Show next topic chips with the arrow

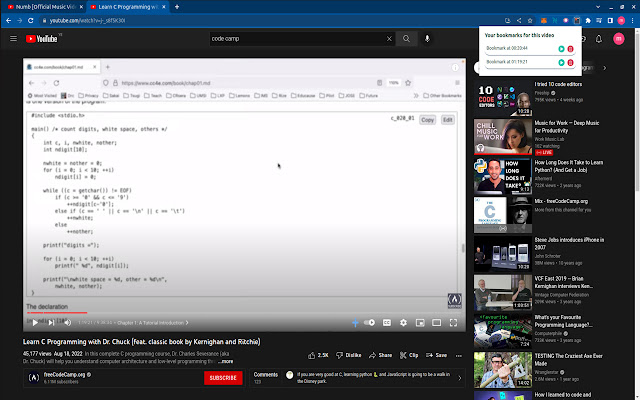pos(604,68)
